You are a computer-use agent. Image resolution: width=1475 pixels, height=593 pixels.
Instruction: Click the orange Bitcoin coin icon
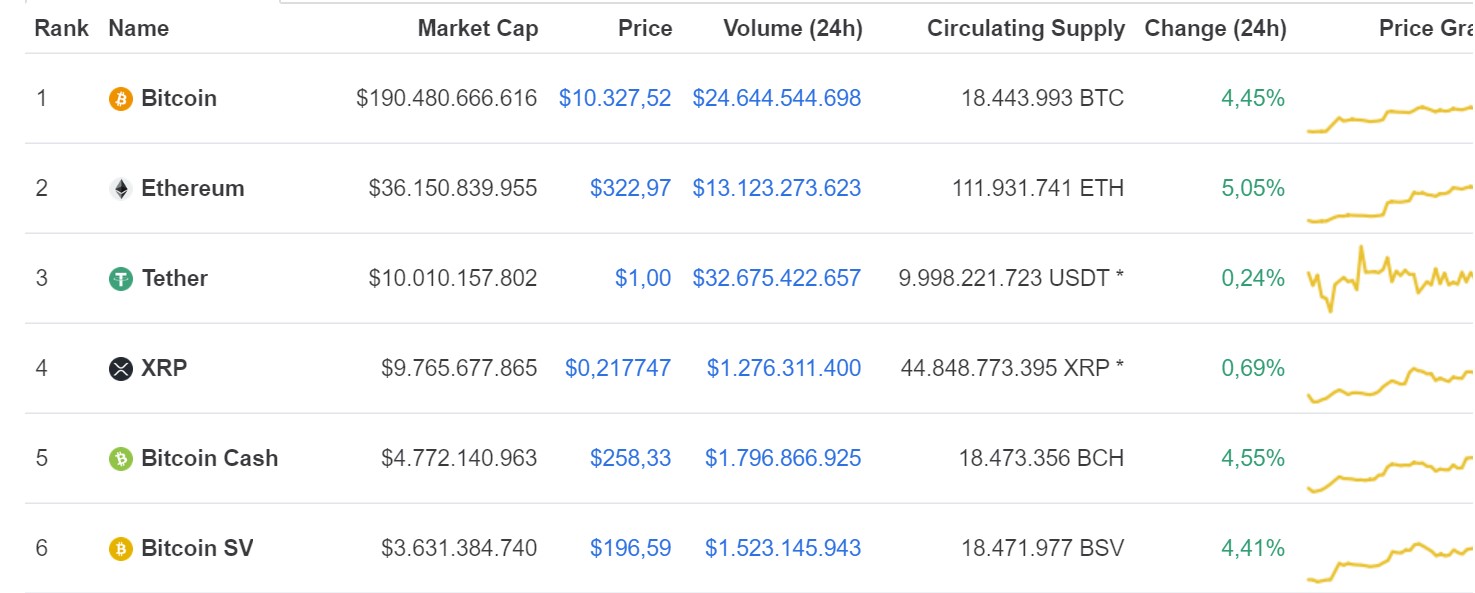(121, 99)
